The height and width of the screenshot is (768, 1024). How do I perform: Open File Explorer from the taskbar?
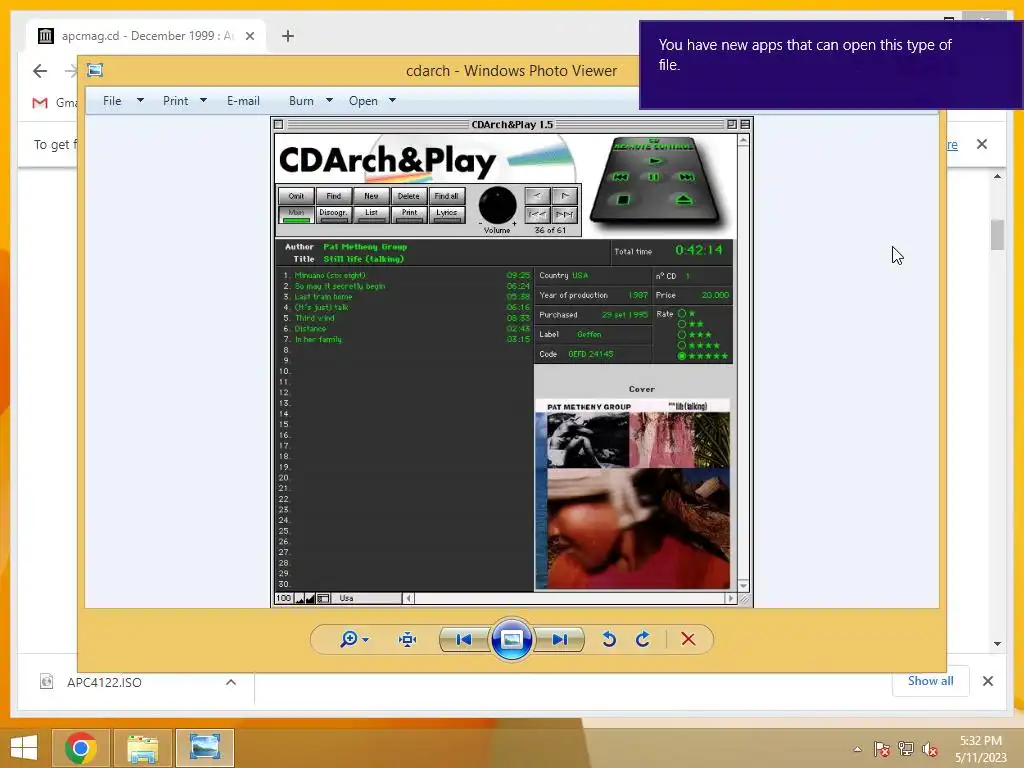(x=143, y=748)
